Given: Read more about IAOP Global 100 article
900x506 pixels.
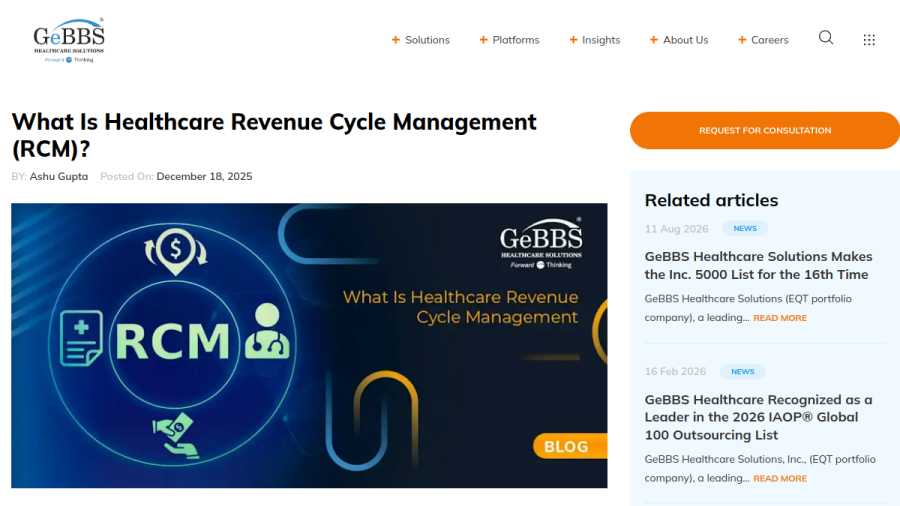Looking at the screenshot, I should click(x=779, y=478).
